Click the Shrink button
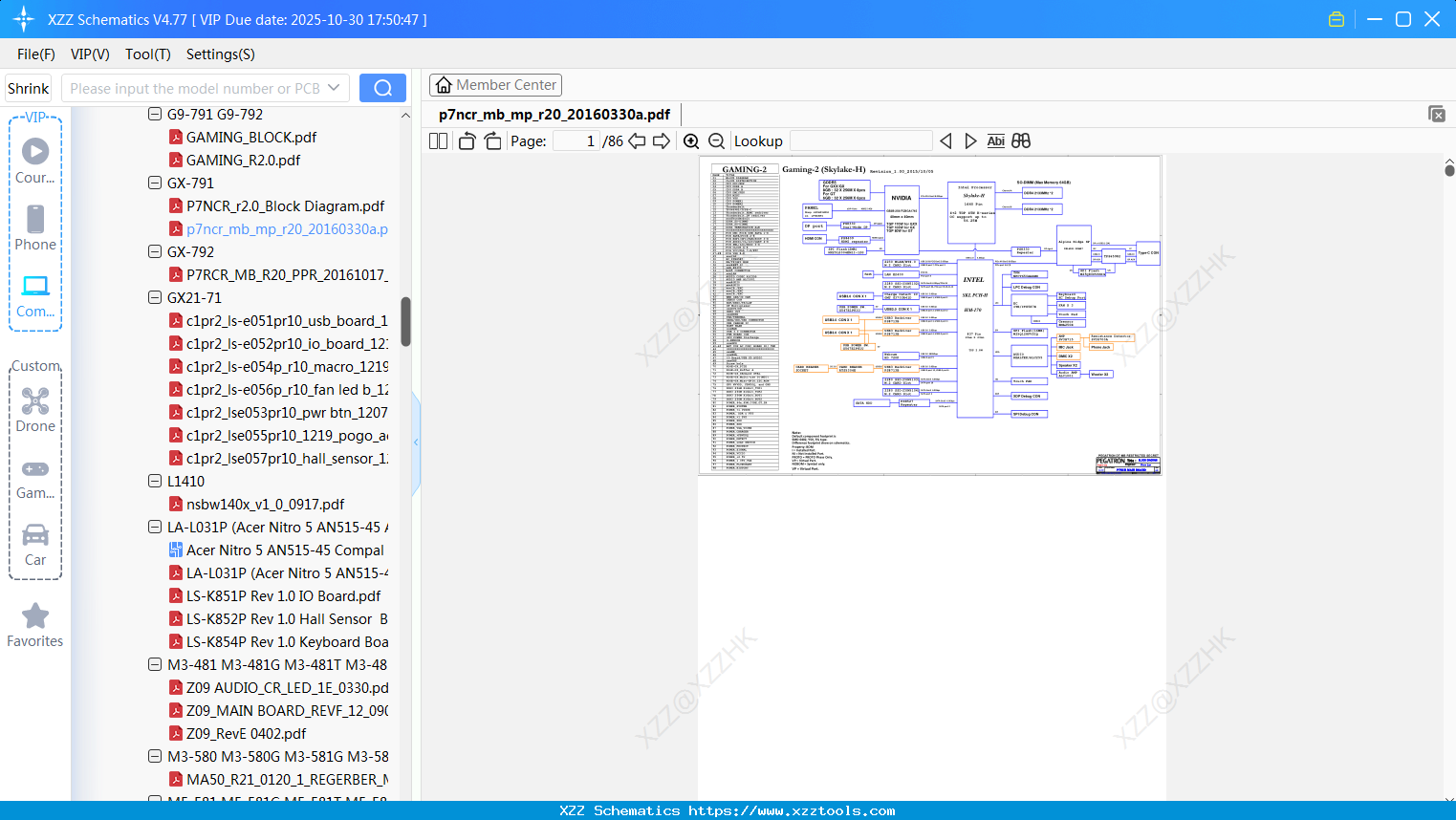This screenshot has width=1456, height=820. click(x=29, y=88)
